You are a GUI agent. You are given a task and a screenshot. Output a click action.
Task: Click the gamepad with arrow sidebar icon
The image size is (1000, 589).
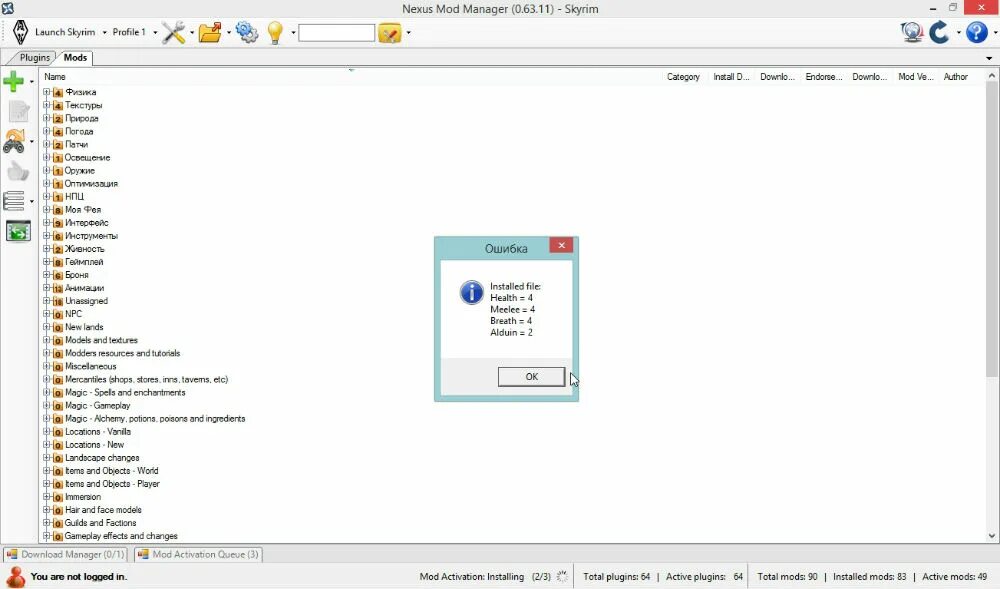(x=14, y=142)
